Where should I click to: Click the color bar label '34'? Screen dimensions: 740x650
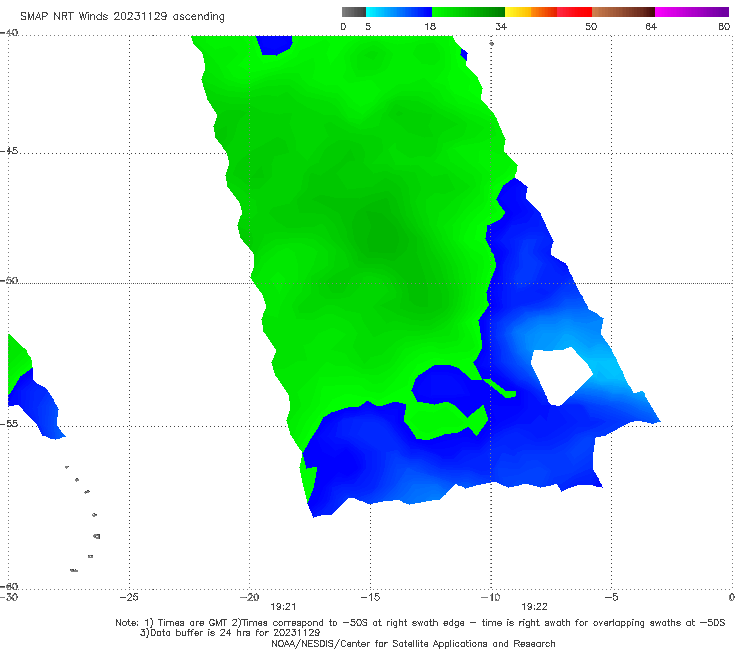tap(501, 26)
